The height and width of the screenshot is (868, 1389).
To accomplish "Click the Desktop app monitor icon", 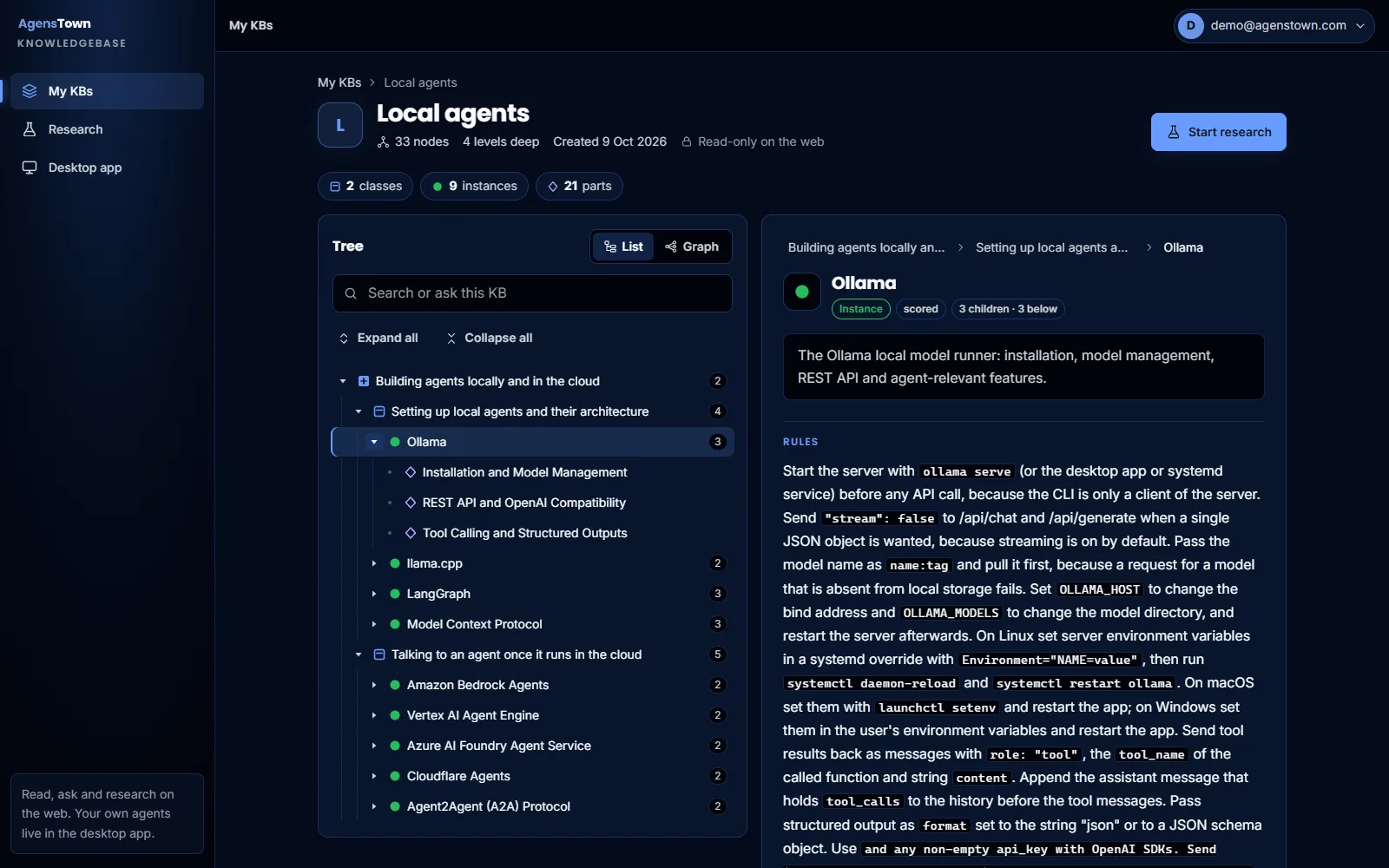I will click(x=30, y=168).
